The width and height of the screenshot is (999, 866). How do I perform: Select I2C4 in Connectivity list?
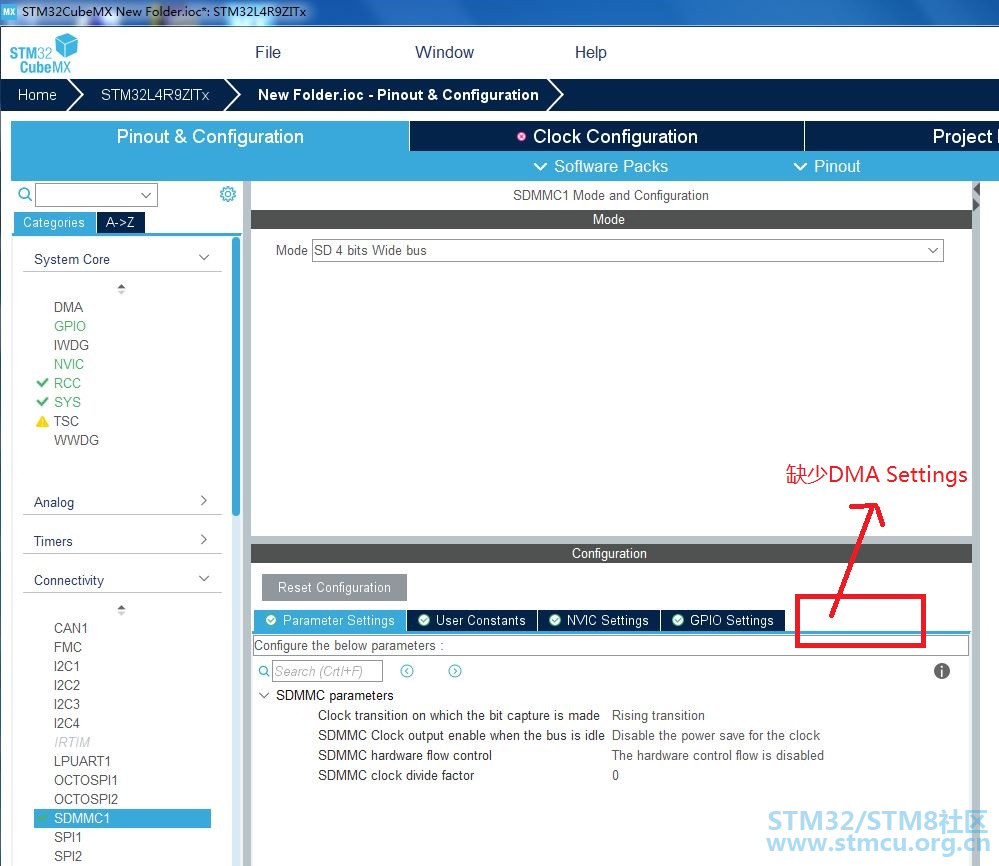pyautogui.click(x=67, y=723)
